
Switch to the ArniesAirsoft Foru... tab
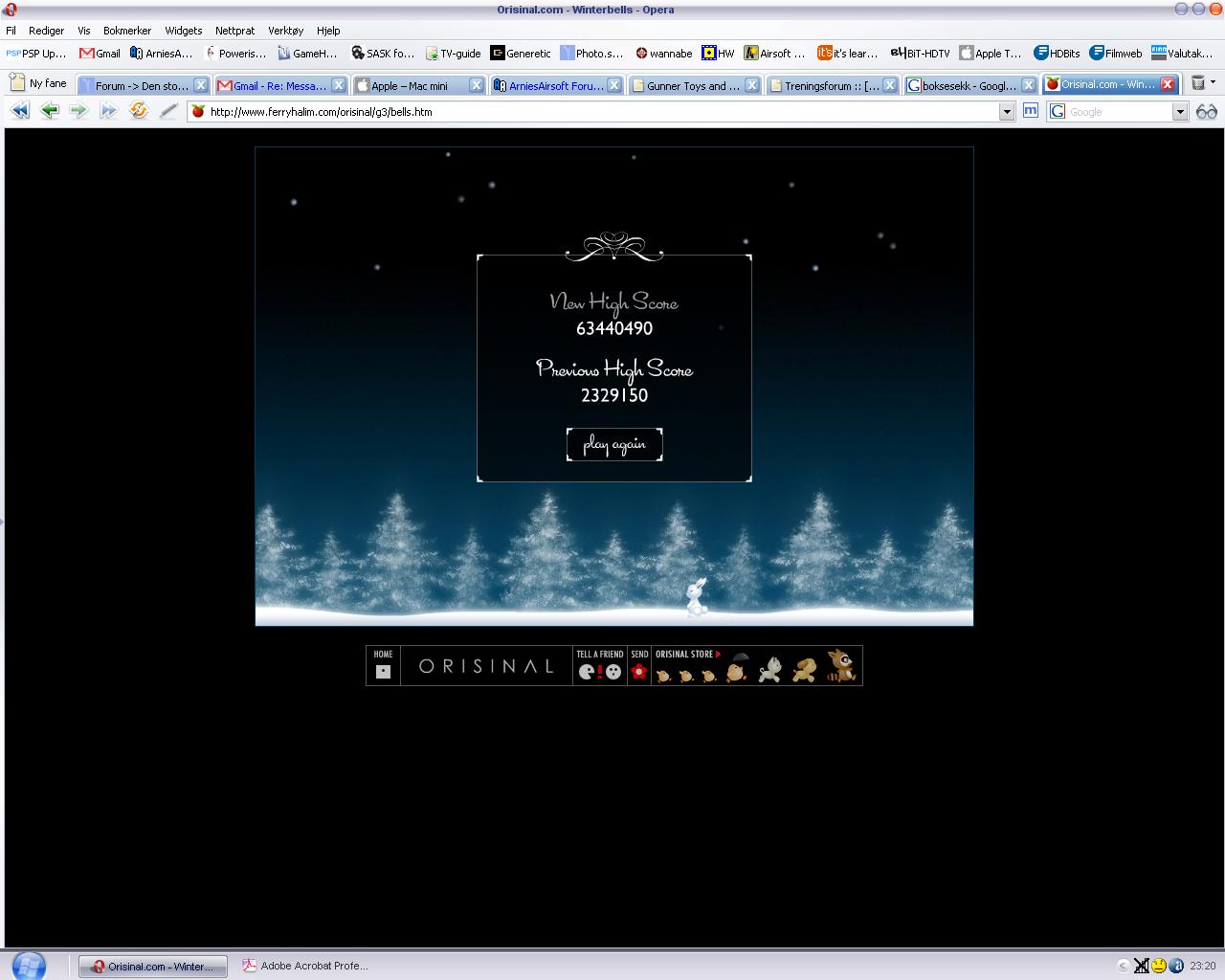tap(556, 85)
